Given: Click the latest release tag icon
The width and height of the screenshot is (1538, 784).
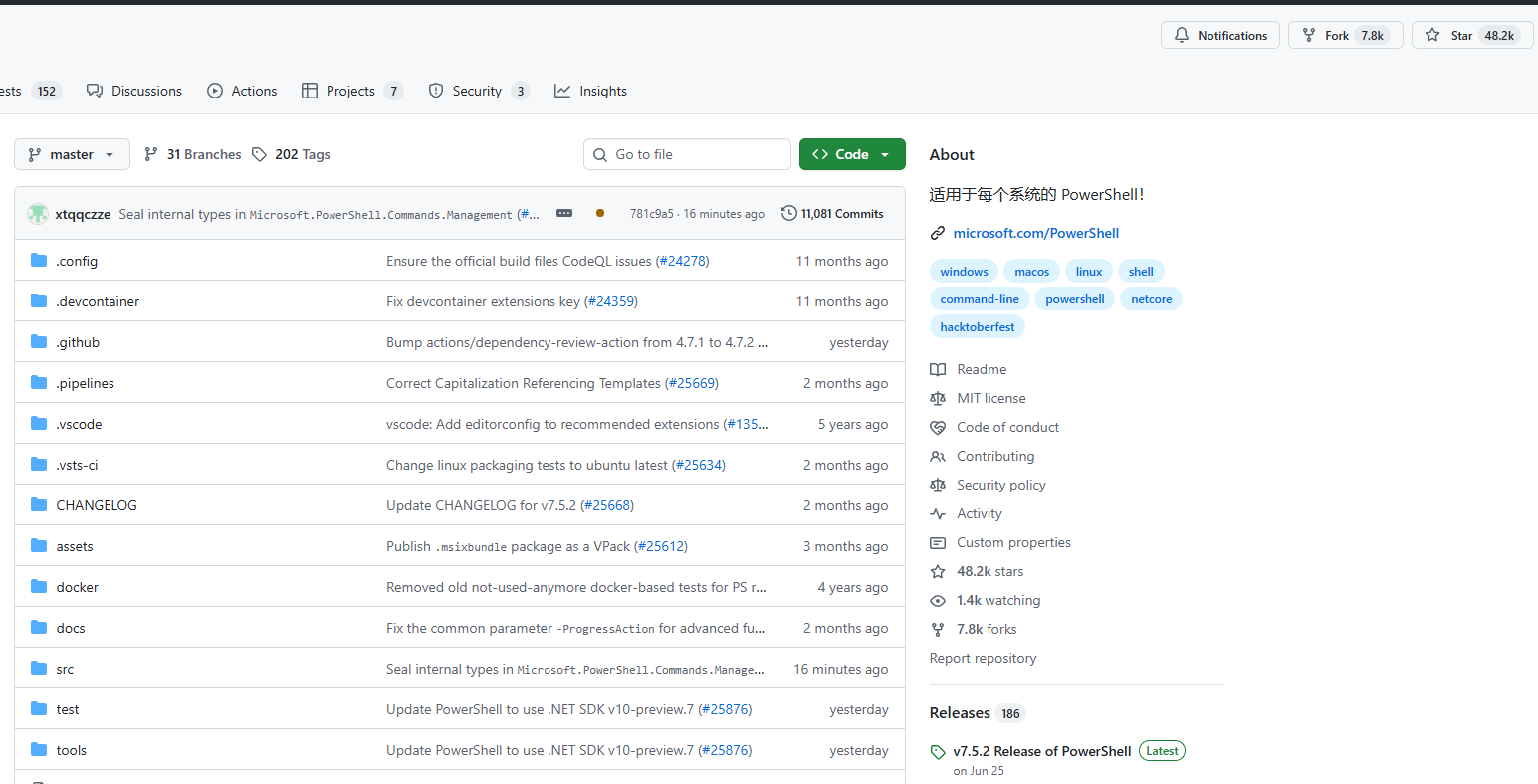Looking at the screenshot, I should coord(937,752).
